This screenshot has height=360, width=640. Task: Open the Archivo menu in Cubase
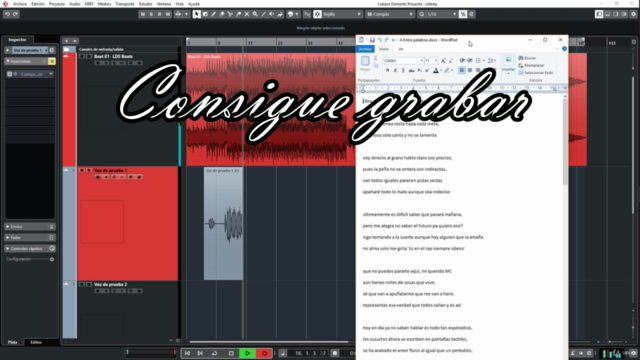[x=20, y=4]
